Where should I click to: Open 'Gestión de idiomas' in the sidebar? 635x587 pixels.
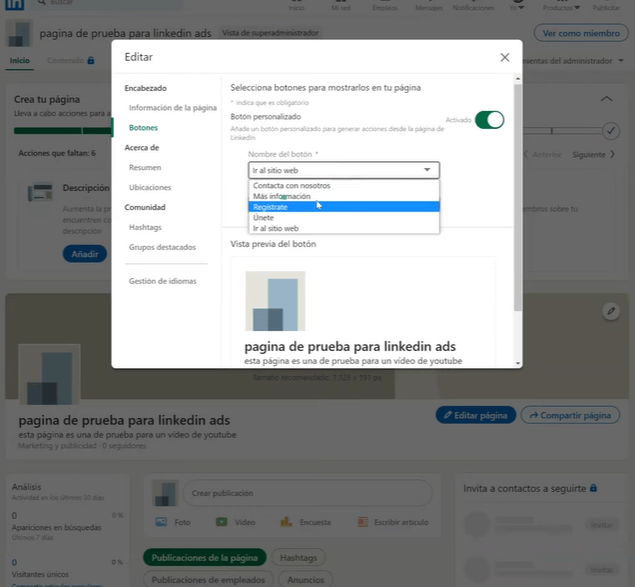(162, 281)
